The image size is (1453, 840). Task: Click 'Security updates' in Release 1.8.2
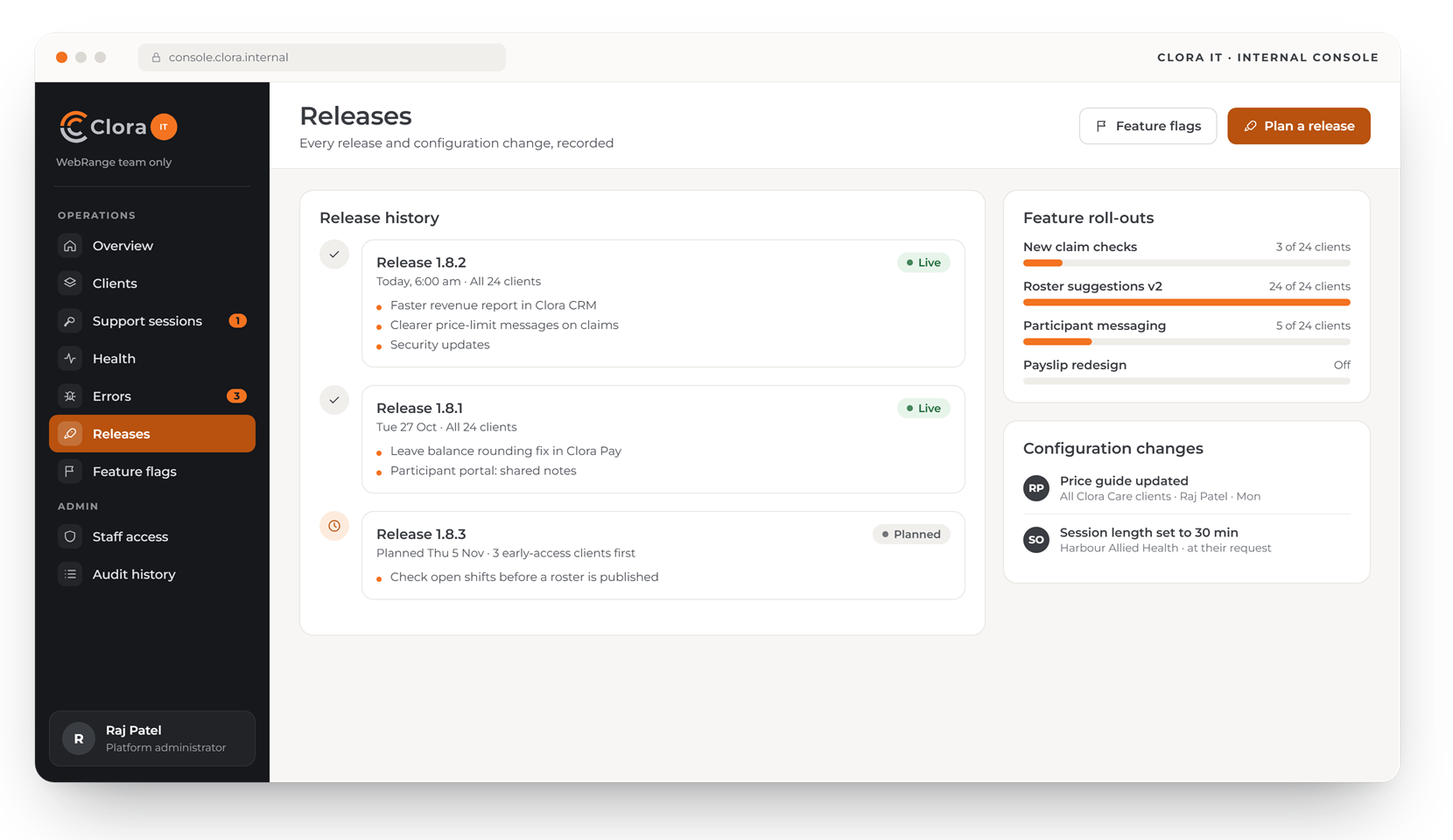(439, 345)
